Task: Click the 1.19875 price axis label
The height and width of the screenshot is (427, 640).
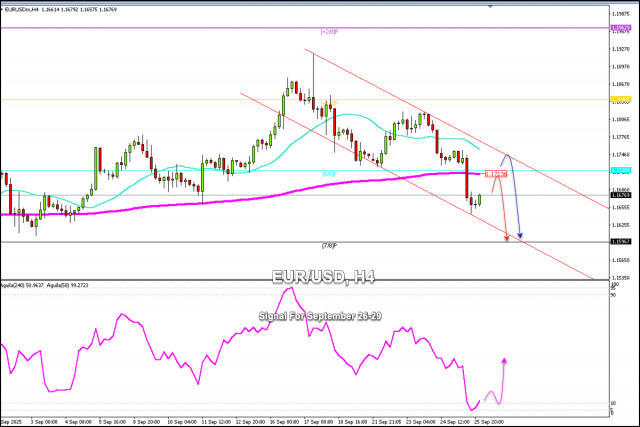Action: point(620,14)
